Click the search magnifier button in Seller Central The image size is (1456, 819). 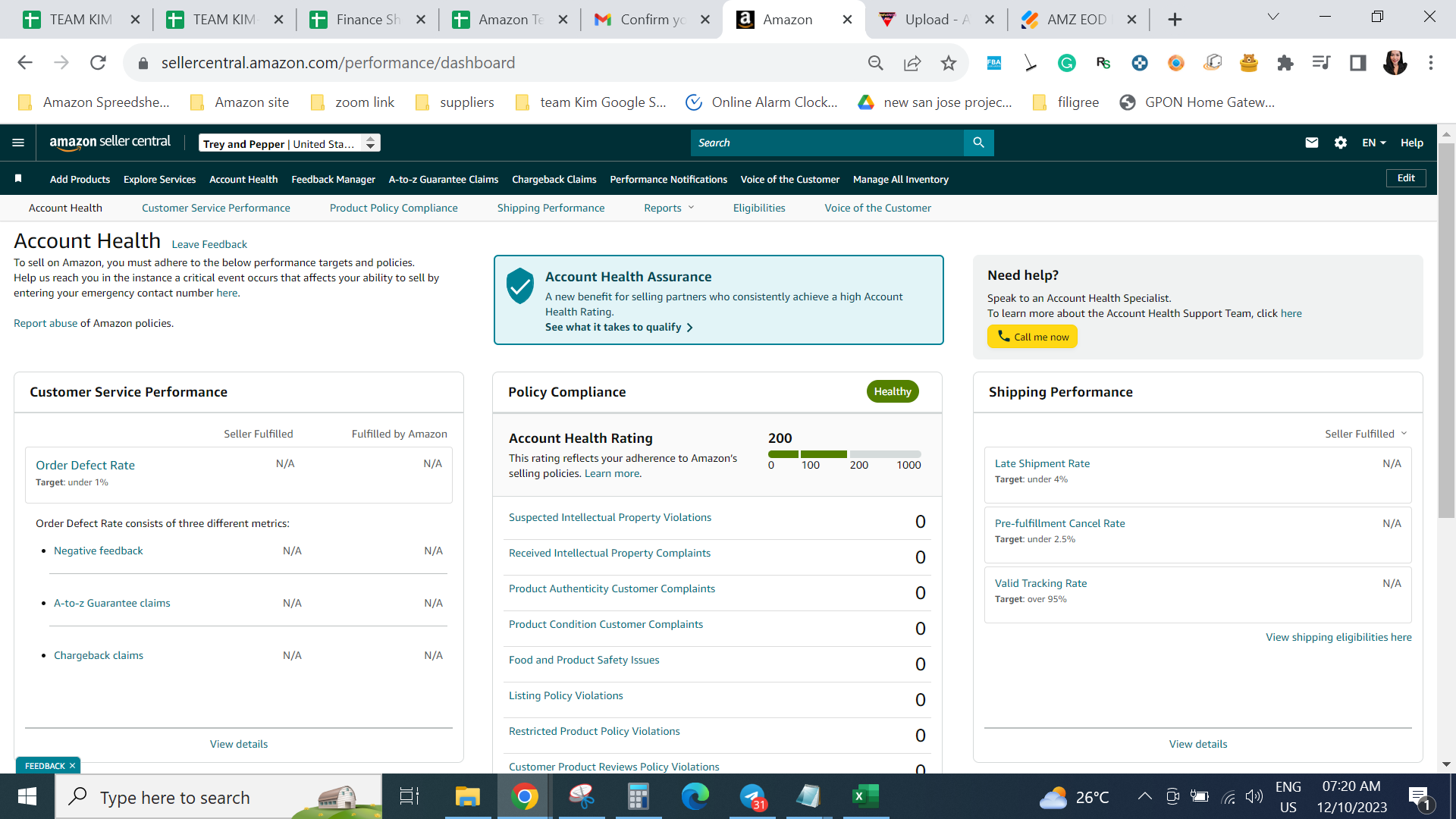(978, 143)
